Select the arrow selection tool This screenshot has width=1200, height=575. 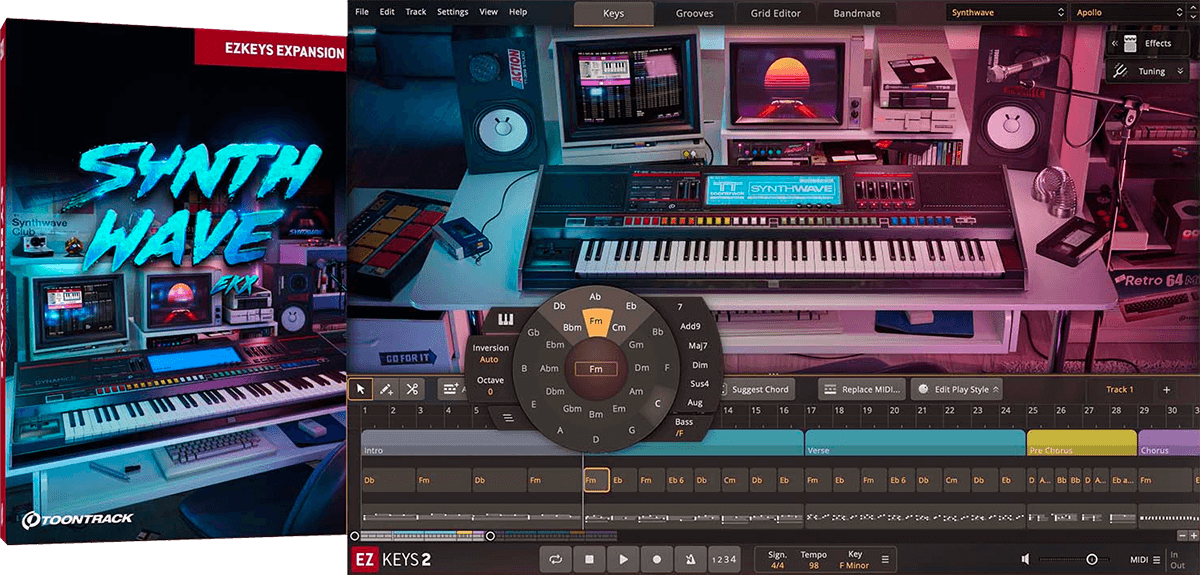tap(362, 389)
